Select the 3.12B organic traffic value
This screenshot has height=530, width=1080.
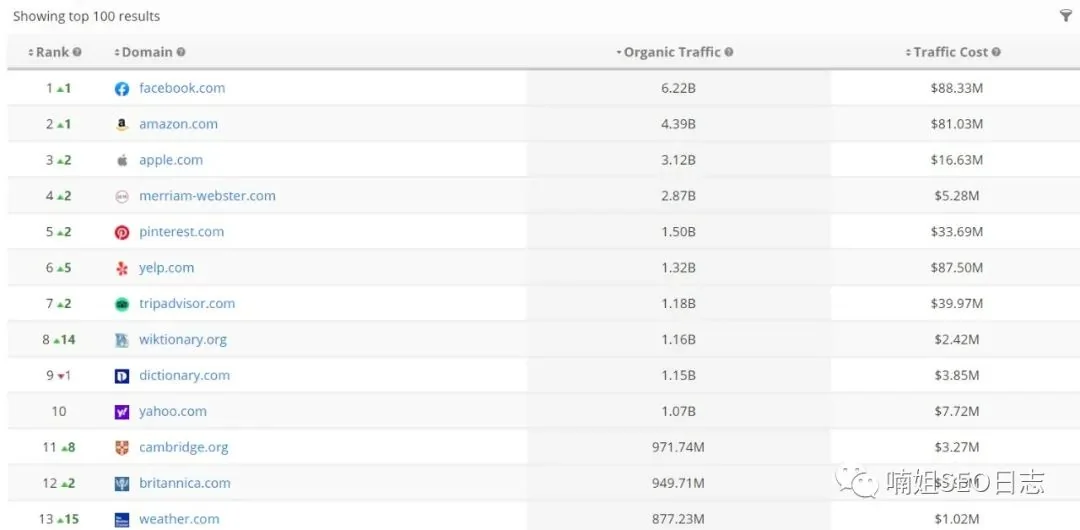pyautogui.click(x=678, y=160)
